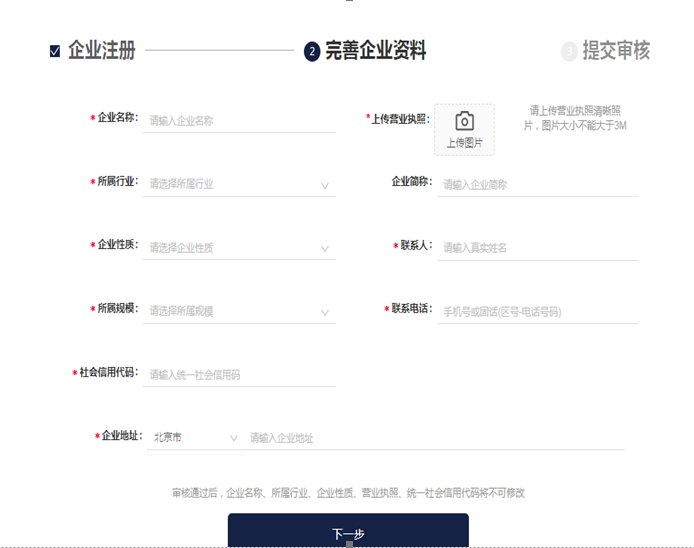Click the 企业注册 checkmark box
Viewport: 694px width, 548px height.
(55, 51)
